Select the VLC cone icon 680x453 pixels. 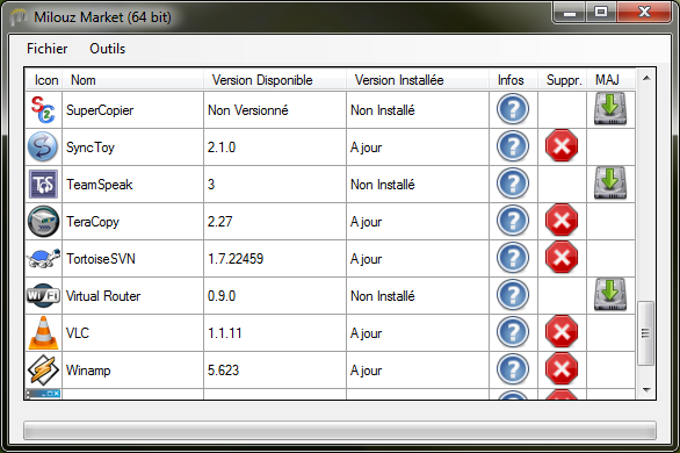coord(43,332)
